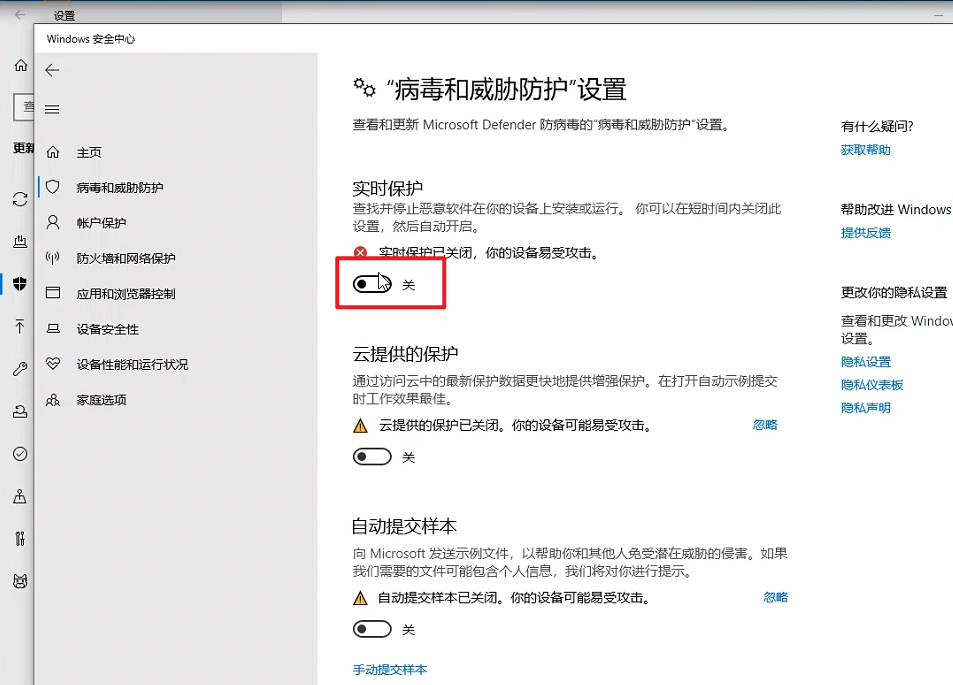
Task: Click the laptop icon for 设备安全性
Action: click(x=54, y=329)
